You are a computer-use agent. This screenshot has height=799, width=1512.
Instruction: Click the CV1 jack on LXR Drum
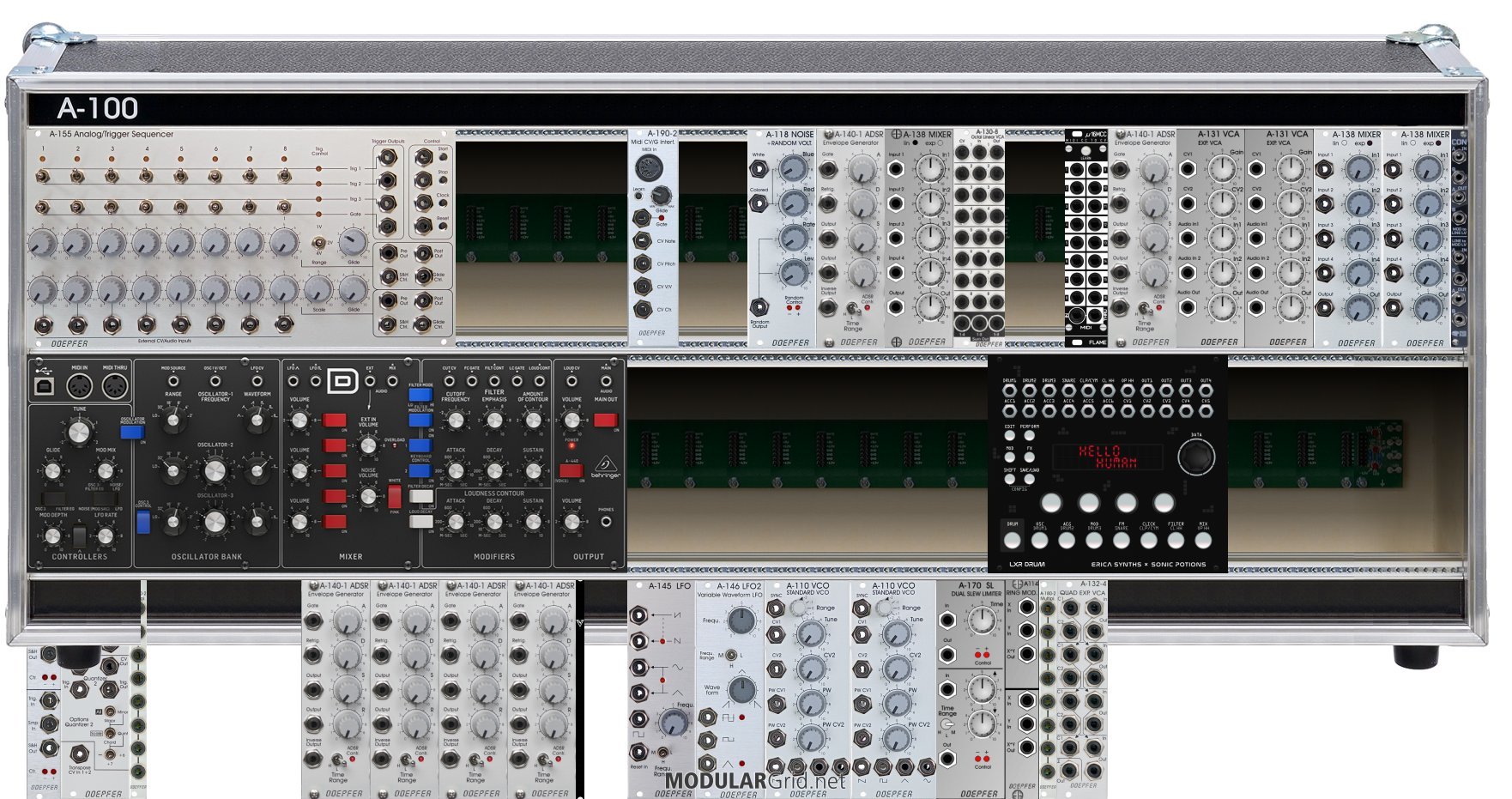(x=1128, y=410)
